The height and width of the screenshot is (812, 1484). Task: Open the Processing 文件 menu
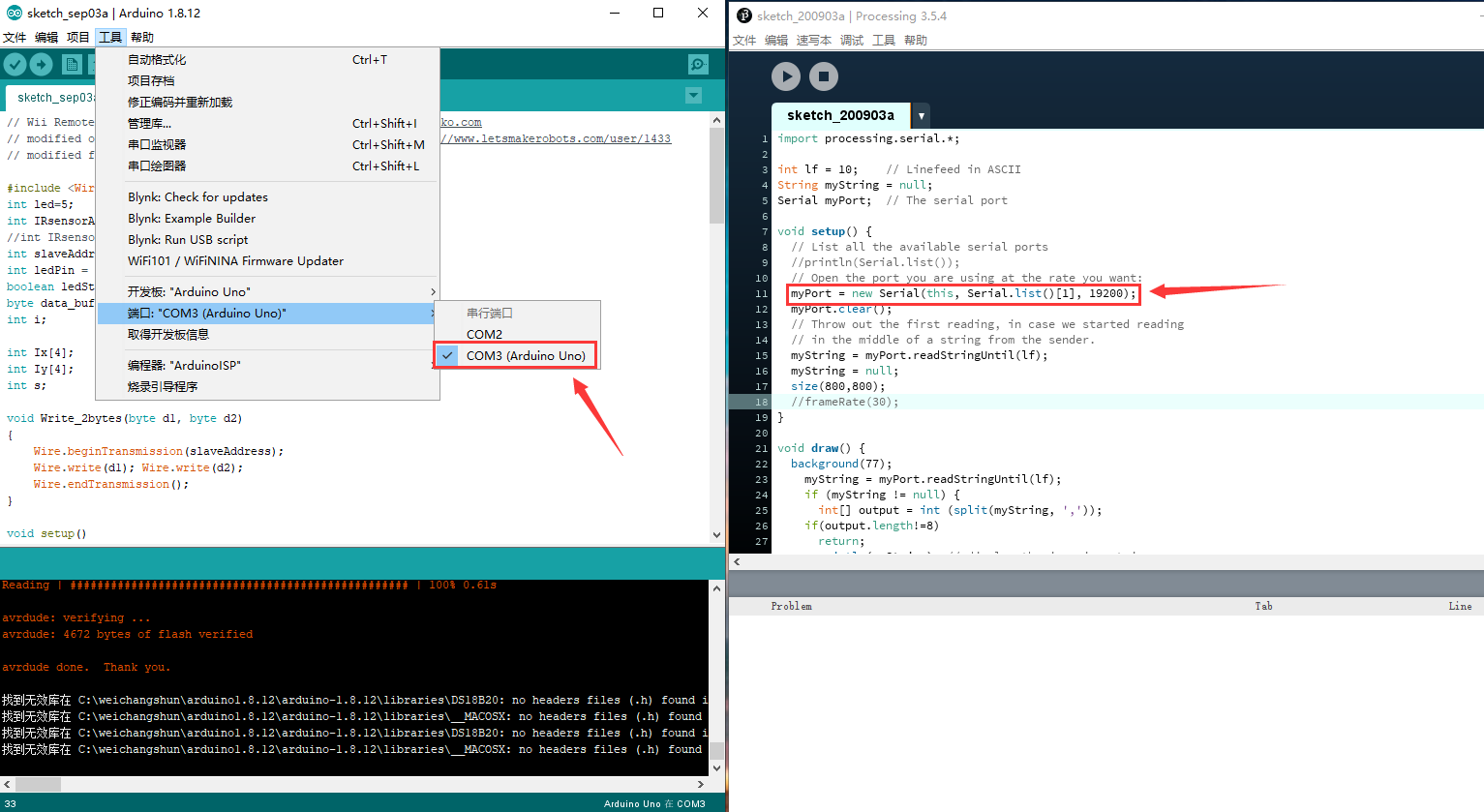[x=744, y=41]
